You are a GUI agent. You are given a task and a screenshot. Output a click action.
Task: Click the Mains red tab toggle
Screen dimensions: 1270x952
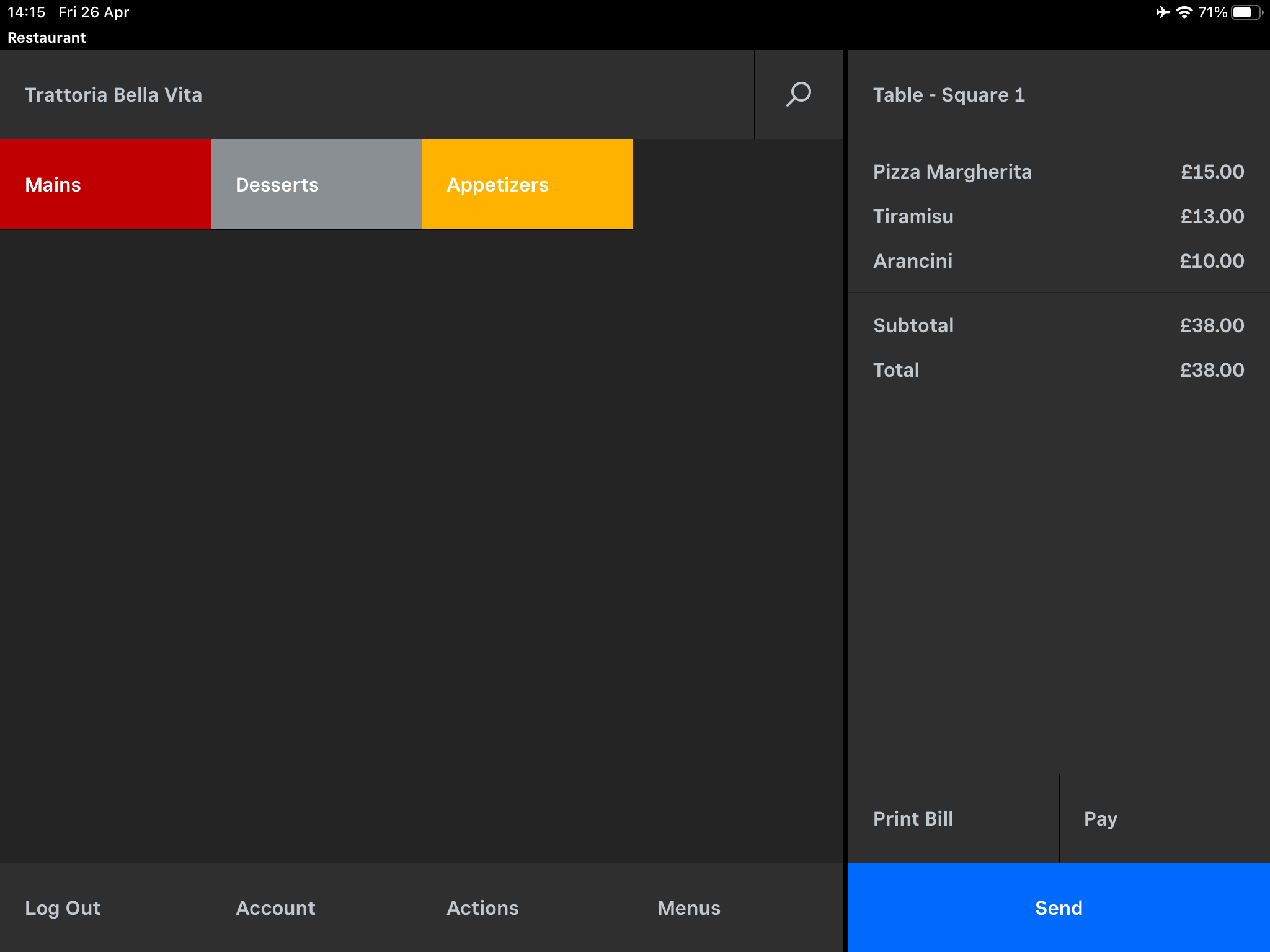point(106,184)
